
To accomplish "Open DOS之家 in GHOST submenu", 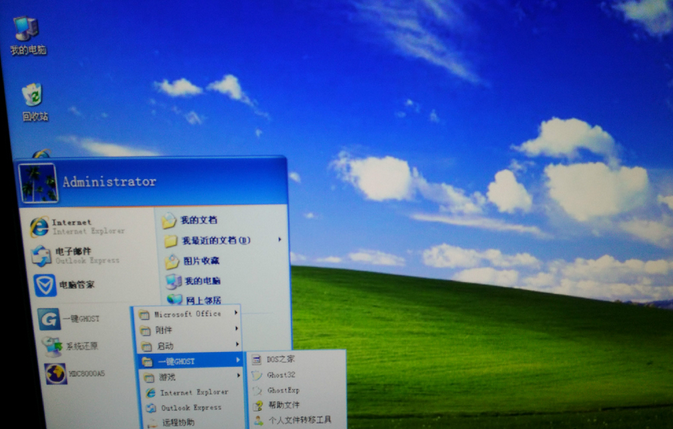I will (x=273, y=360).
